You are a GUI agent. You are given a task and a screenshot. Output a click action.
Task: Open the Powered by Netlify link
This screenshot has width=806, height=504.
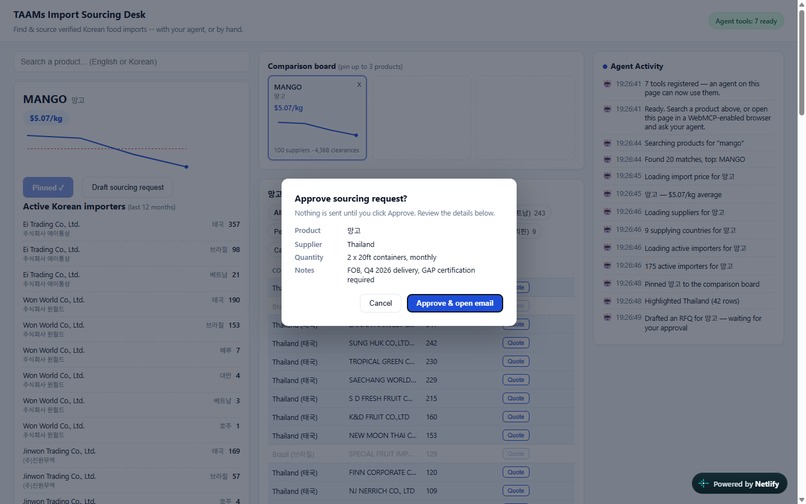tap(739, 484)
